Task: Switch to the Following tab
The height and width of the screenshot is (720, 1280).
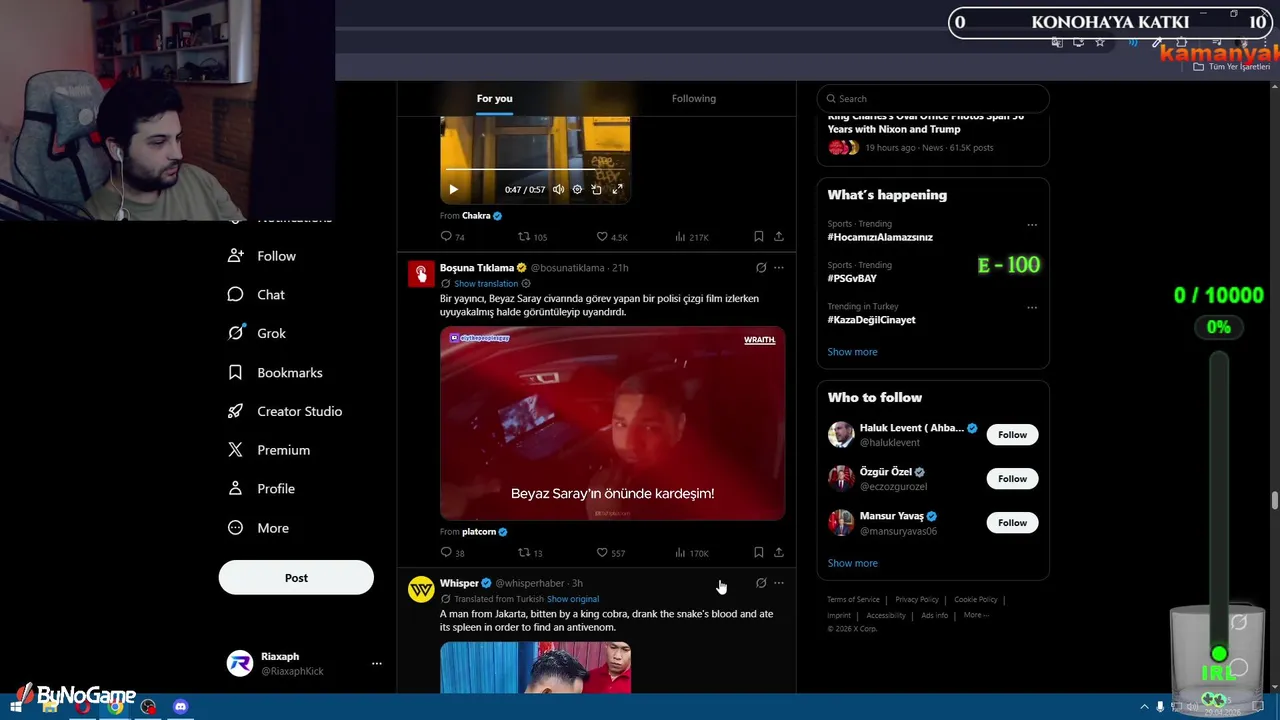Action: [x=694, y=98]
